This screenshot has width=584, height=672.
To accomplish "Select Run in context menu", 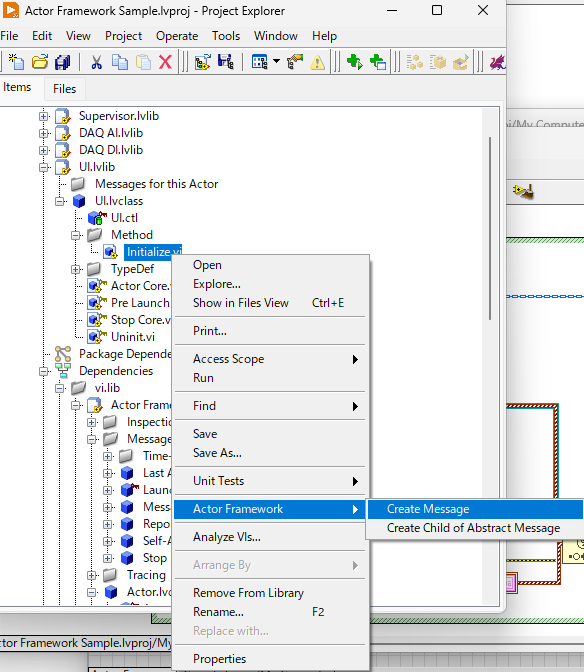I will click(x=271, y=378).
